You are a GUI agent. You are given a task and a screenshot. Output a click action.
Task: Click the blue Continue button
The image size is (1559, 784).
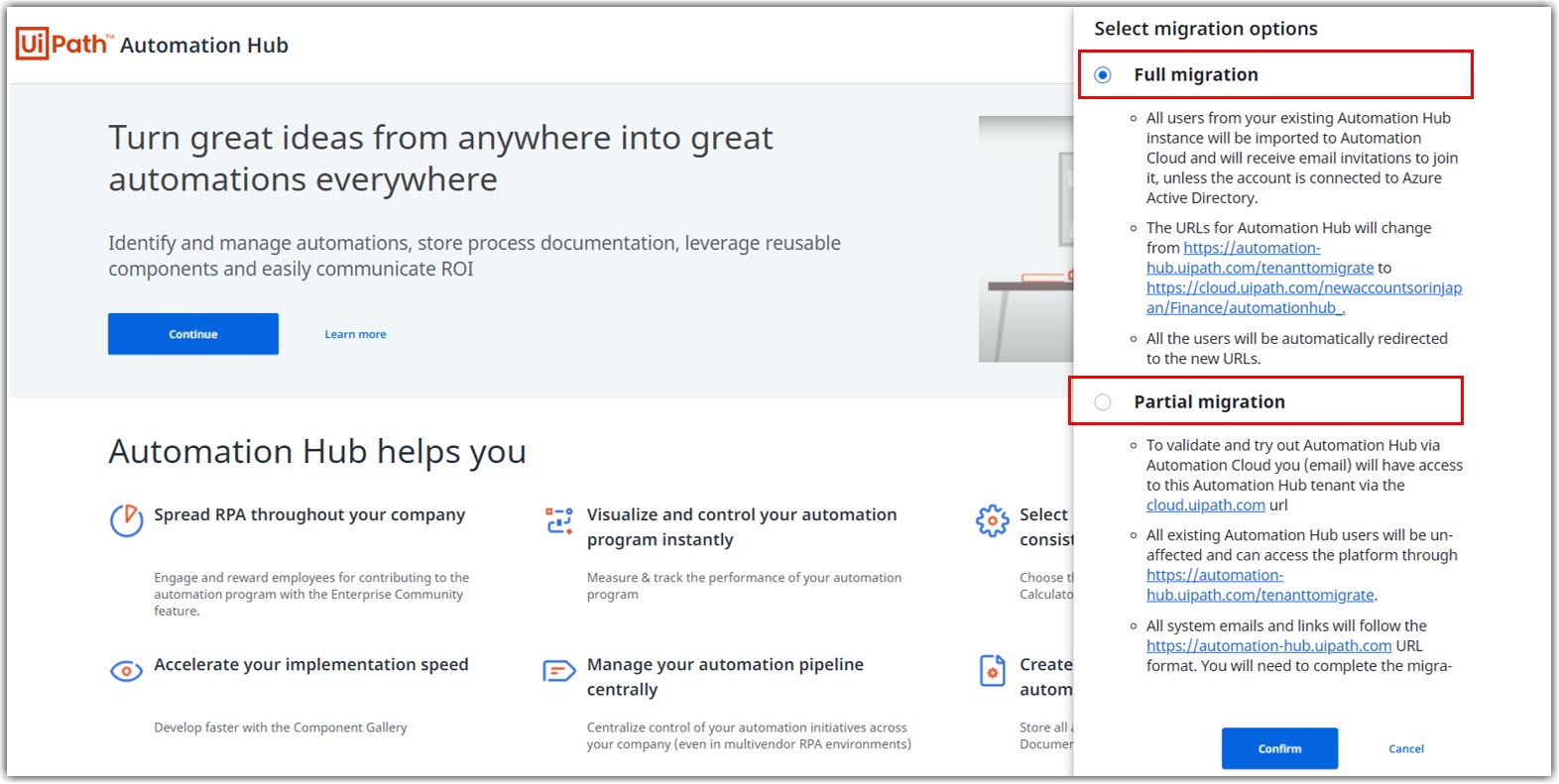[193, 334]
